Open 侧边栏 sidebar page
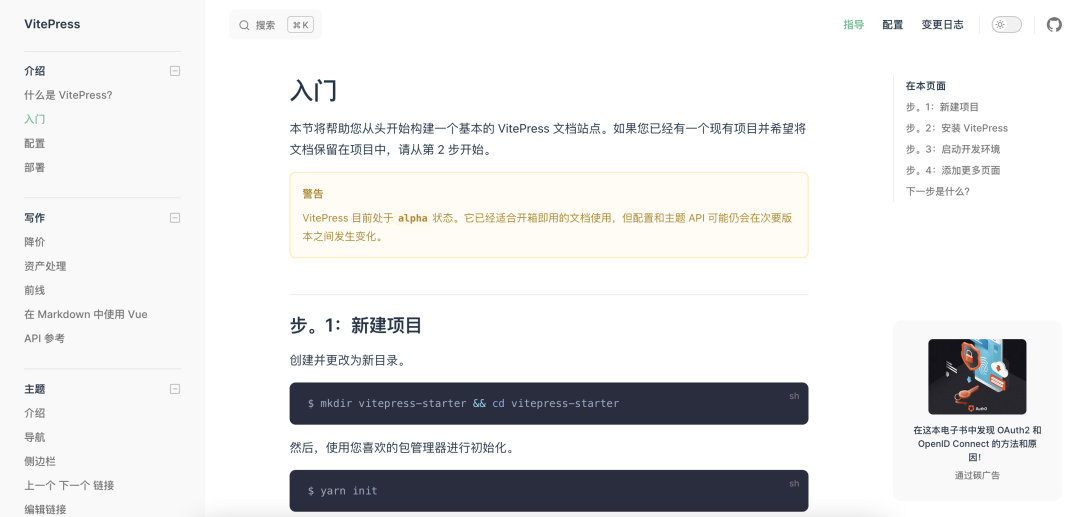 (x=40, y=461)
